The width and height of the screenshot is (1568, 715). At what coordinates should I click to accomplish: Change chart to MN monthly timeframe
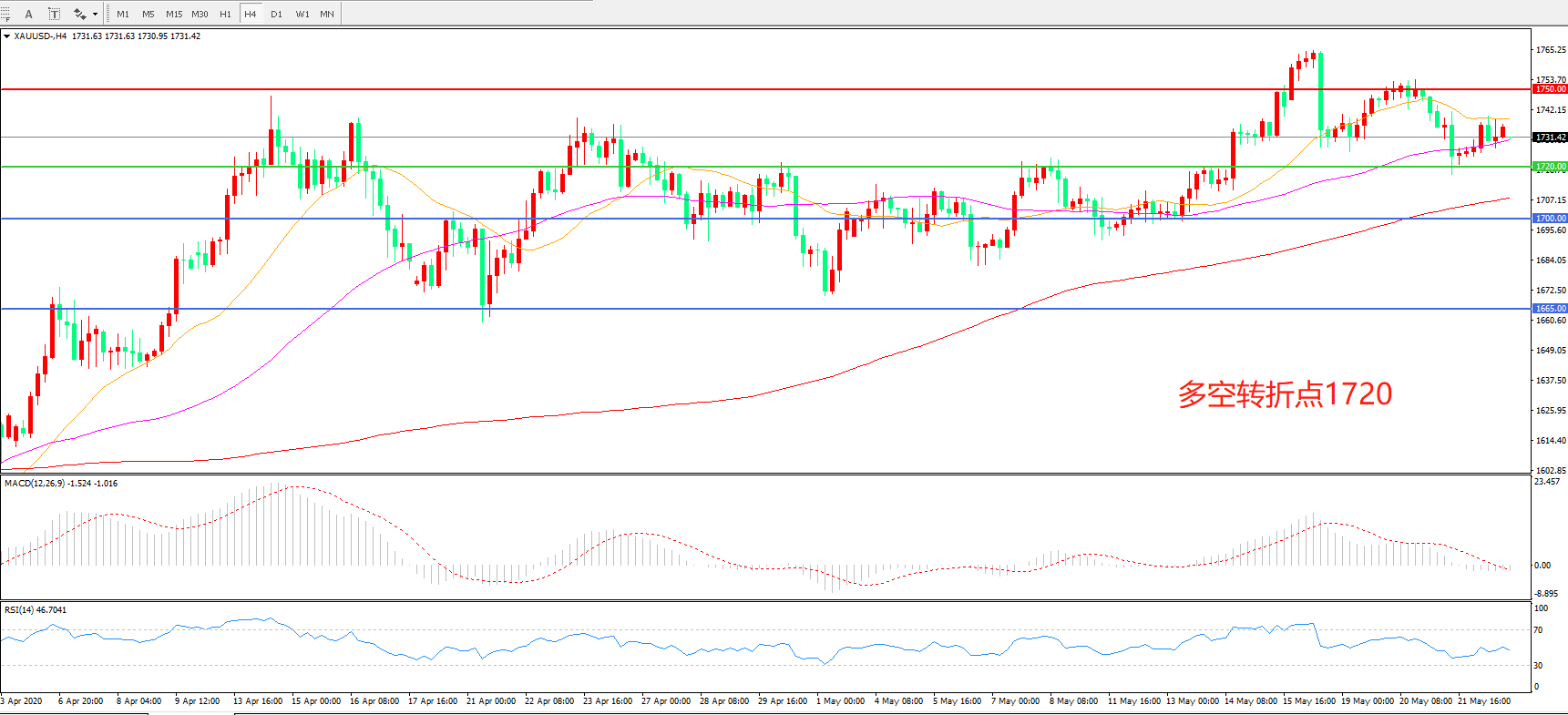tap(327, 14)
